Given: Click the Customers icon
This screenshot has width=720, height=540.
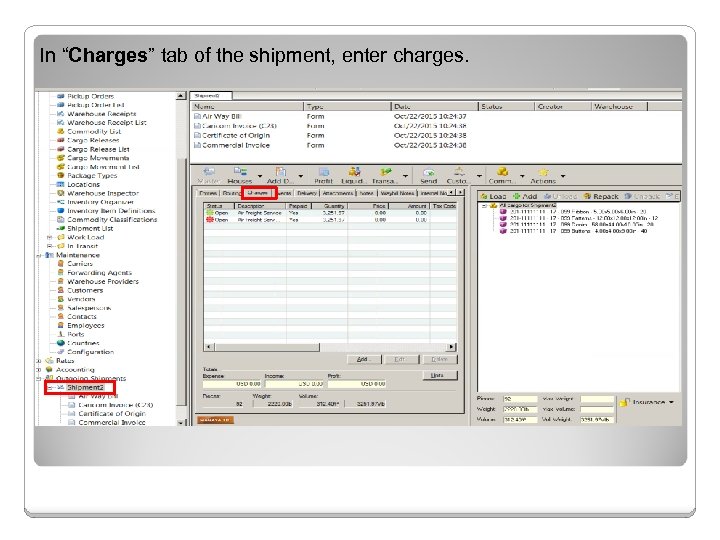Looking at the screenshot, I should pyautogui.click(x=60, y=290).
